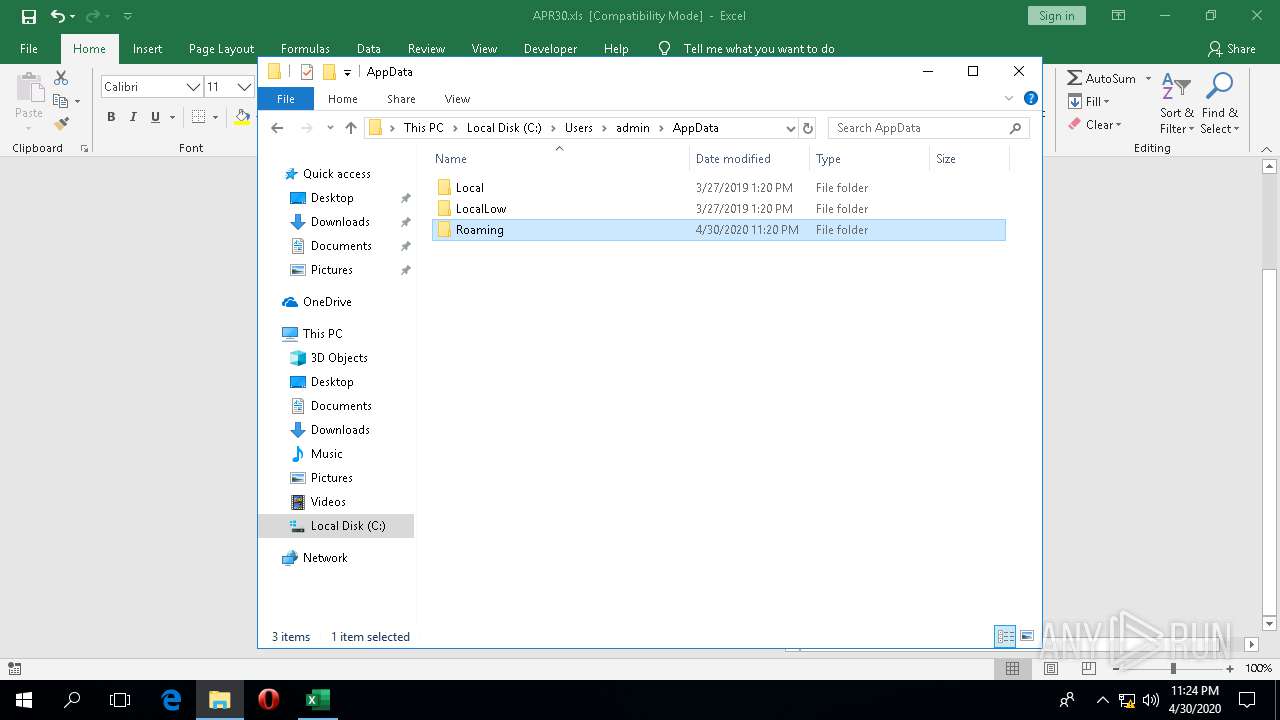Click AutoSum in Editing group
The width and height of the screenshot is (1280, 720).
tap(1101, 78)
